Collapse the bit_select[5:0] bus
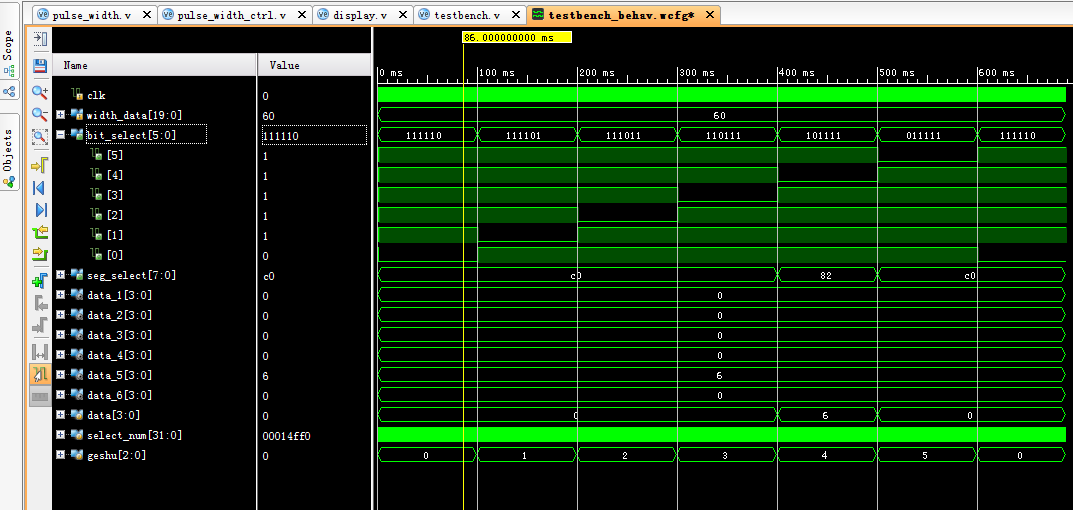The height and width of the screenshot is (510, 1073). tap(61, 135)
